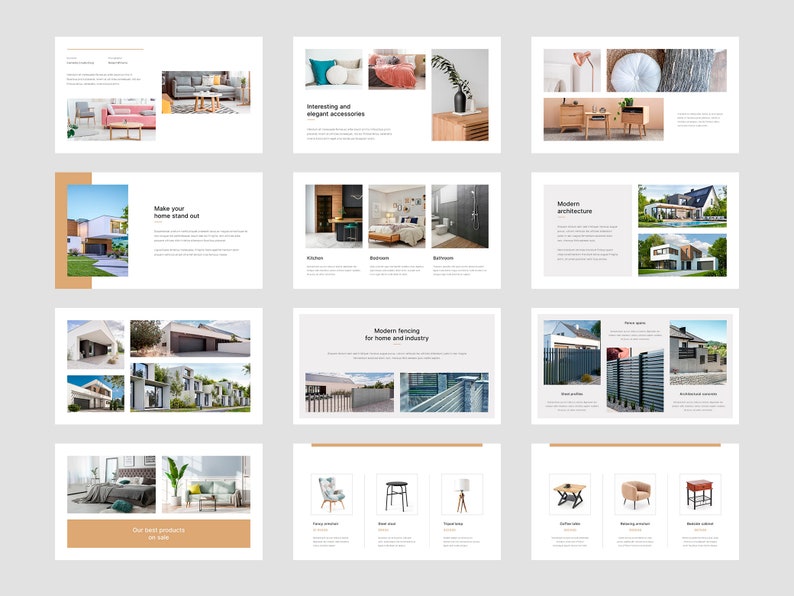Click the 'Bedside cabinet' product name
This screenshot has width=794, height=596.
pos(700,524)
